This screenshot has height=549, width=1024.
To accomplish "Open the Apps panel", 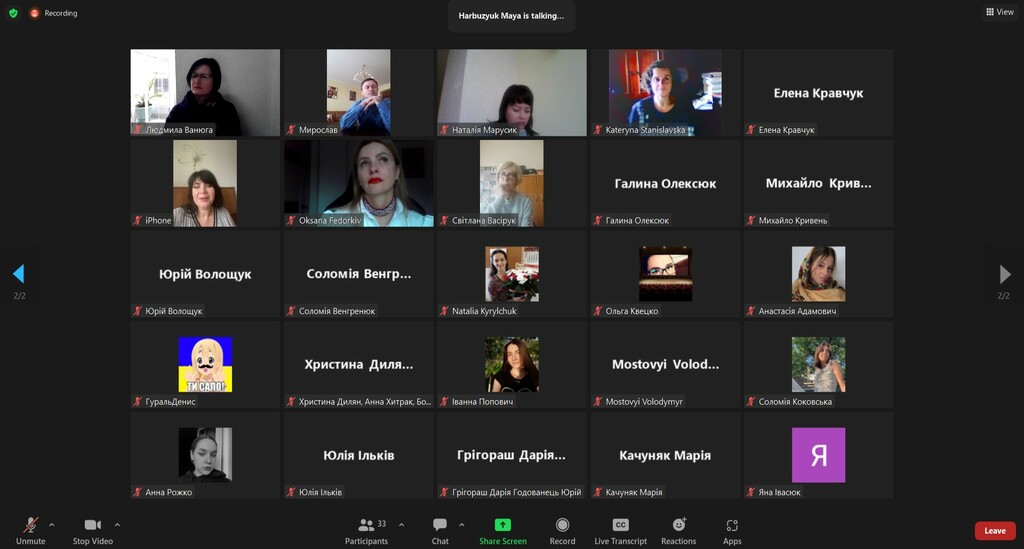I will (x=732, y=530).
